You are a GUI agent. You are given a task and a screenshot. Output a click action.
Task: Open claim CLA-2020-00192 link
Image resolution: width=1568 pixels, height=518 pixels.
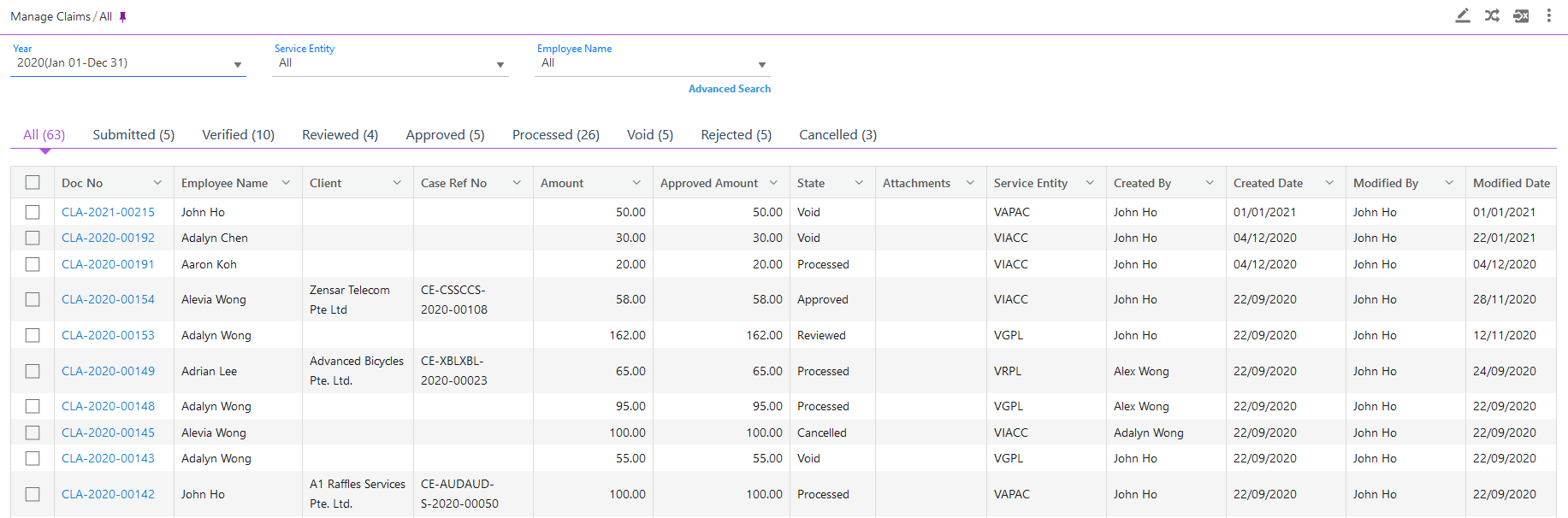[x=108, y=238]
